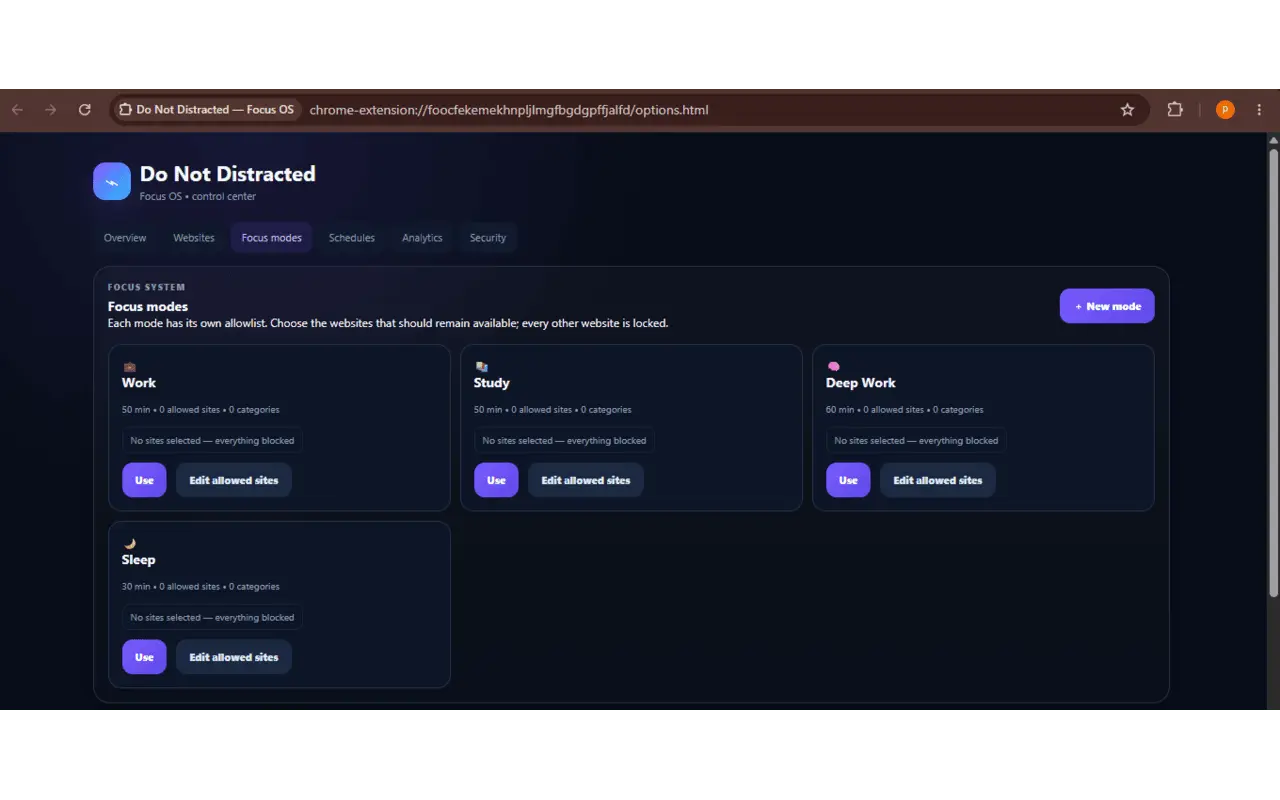Click the extension site info chip
The image size is (1280, 800).
207,110
